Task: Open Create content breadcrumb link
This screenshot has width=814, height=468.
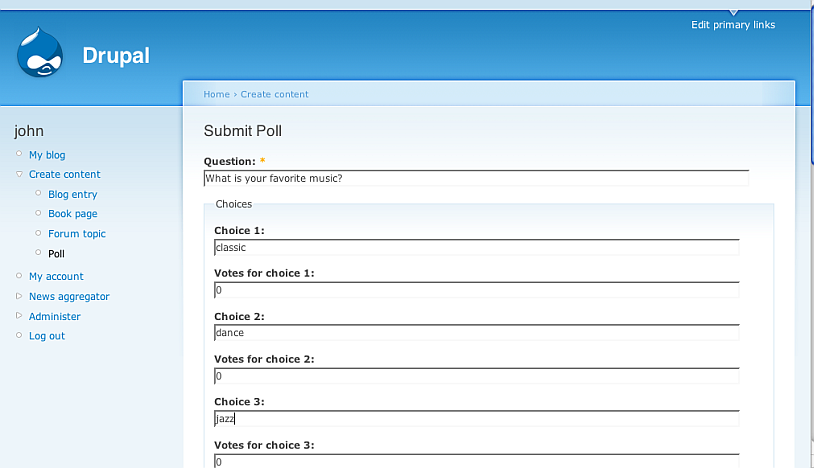Action: point(274,94)
